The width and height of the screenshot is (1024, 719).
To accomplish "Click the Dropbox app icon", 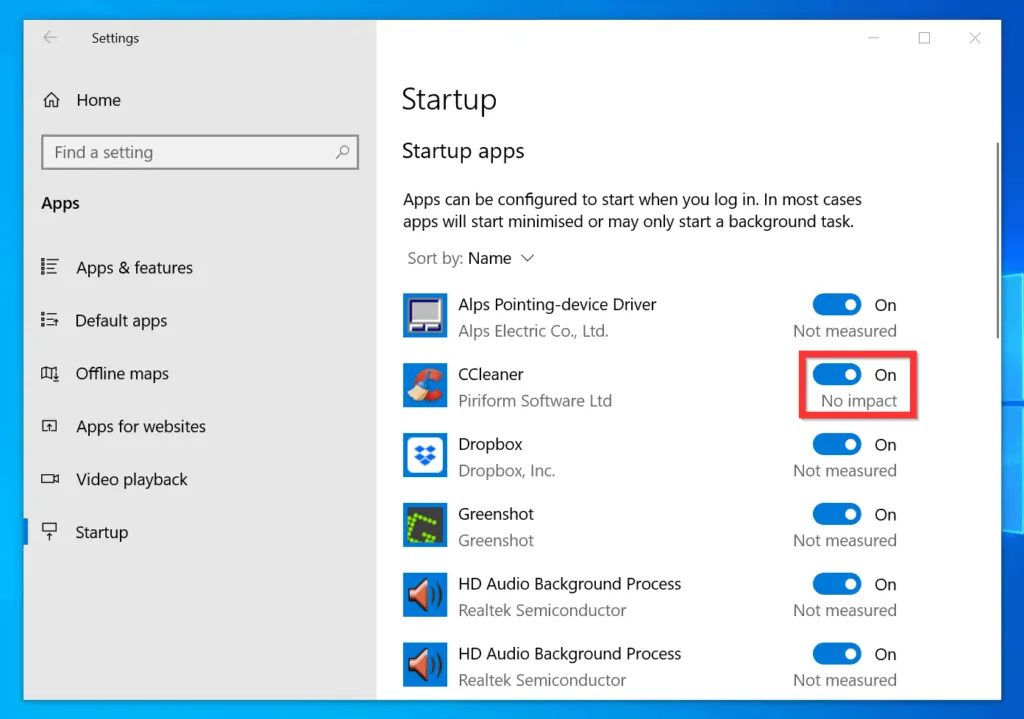I will tap(424, 456).
